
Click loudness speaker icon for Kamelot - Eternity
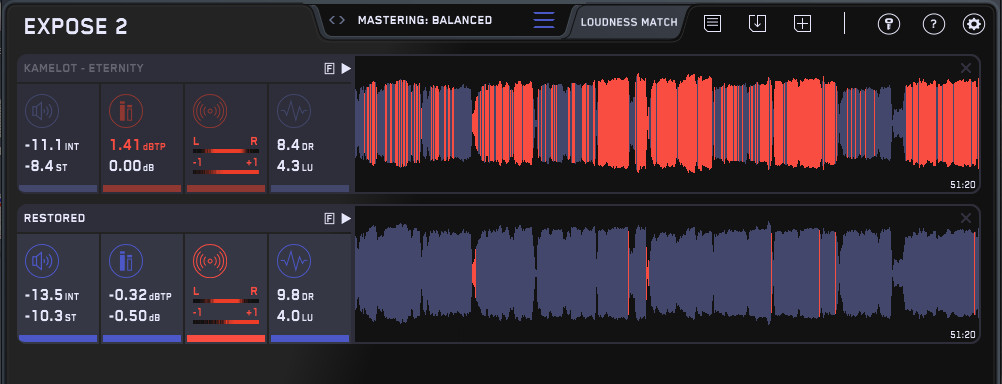point(42,111)
